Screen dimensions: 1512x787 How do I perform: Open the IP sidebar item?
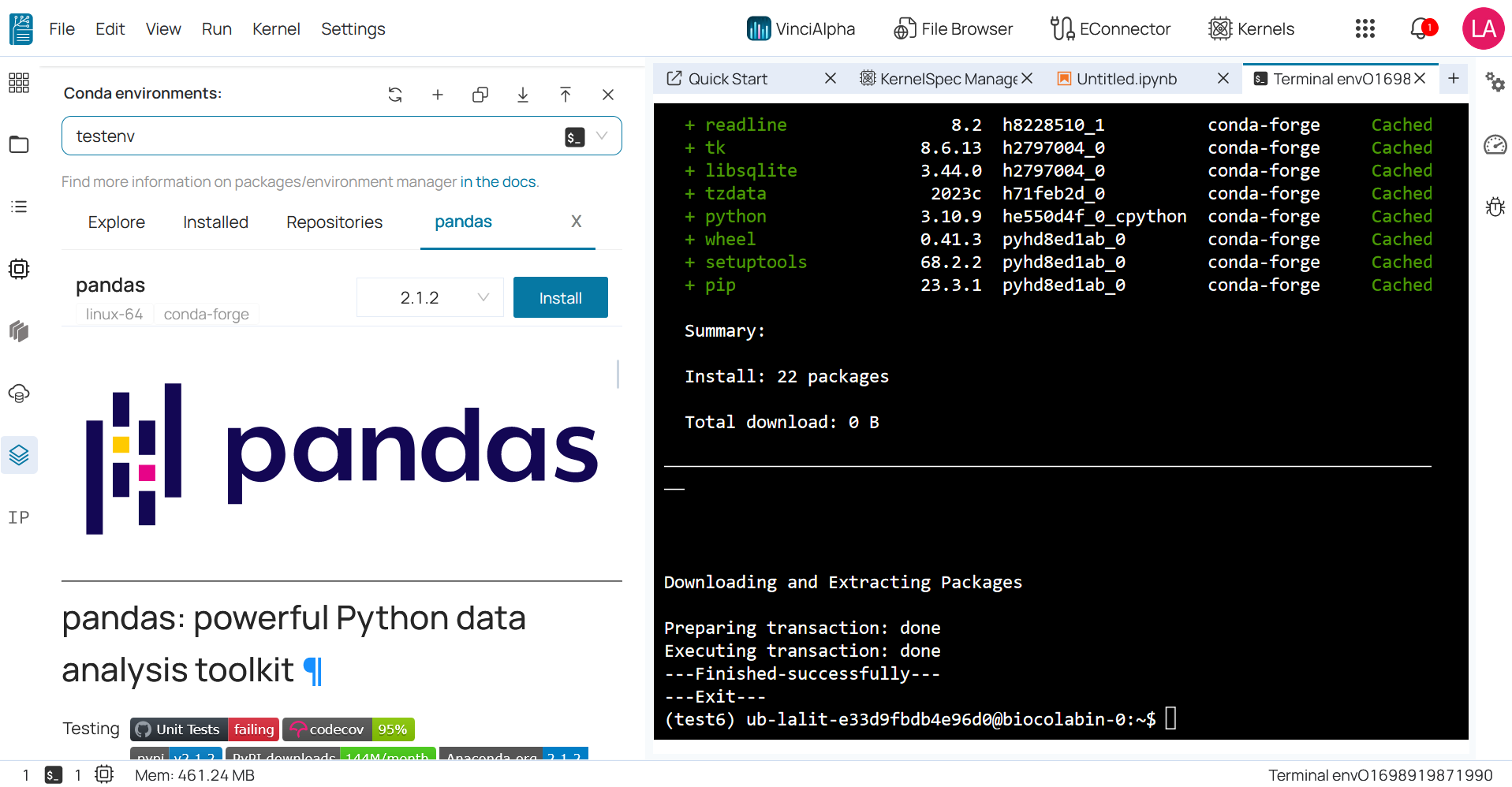point(19,517)
